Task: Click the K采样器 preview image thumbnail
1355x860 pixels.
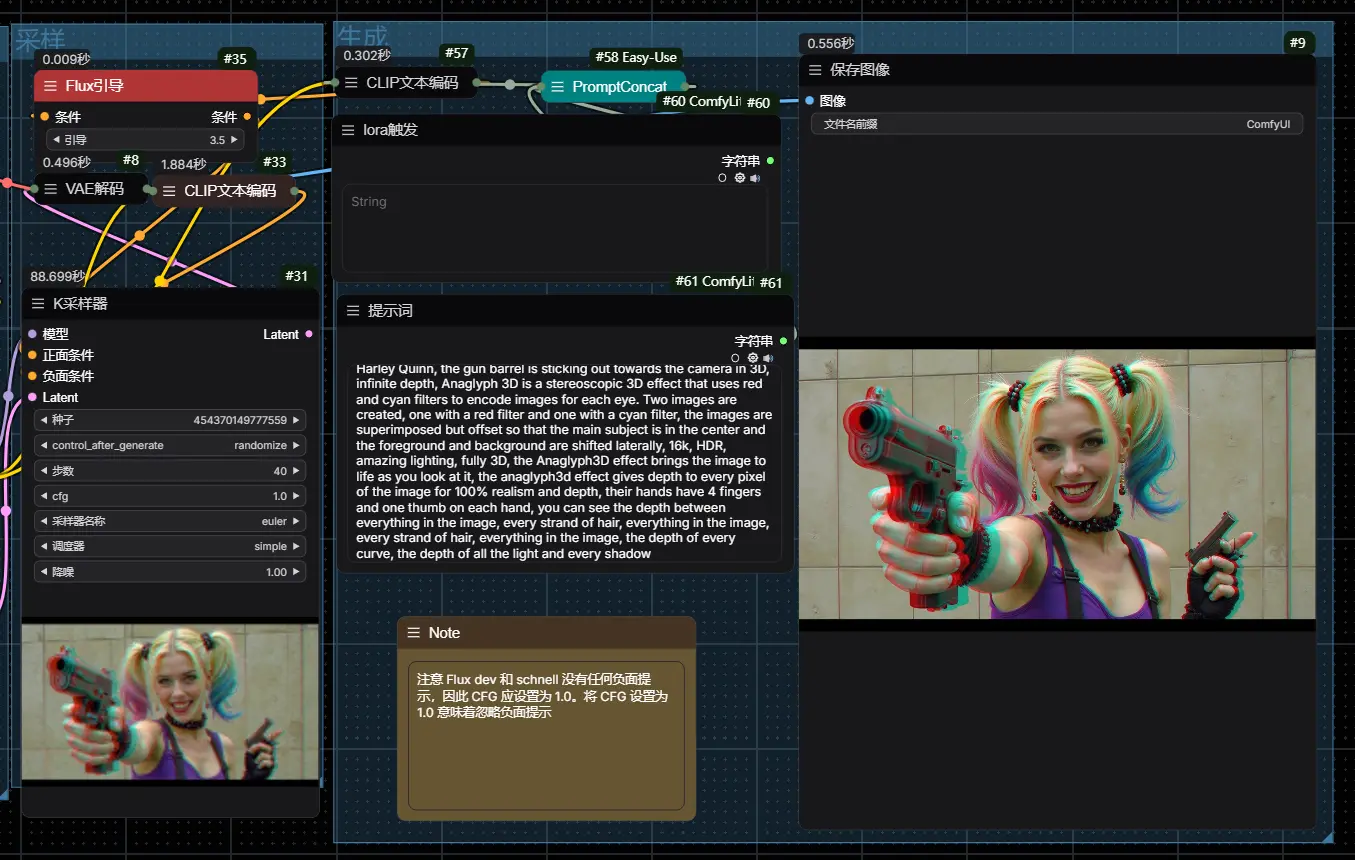Action: (170, 702)
